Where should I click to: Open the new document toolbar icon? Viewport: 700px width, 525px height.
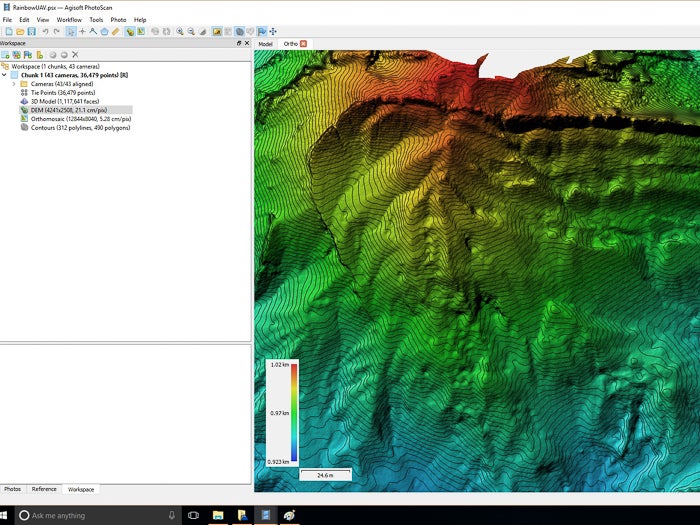click(7, 32)
